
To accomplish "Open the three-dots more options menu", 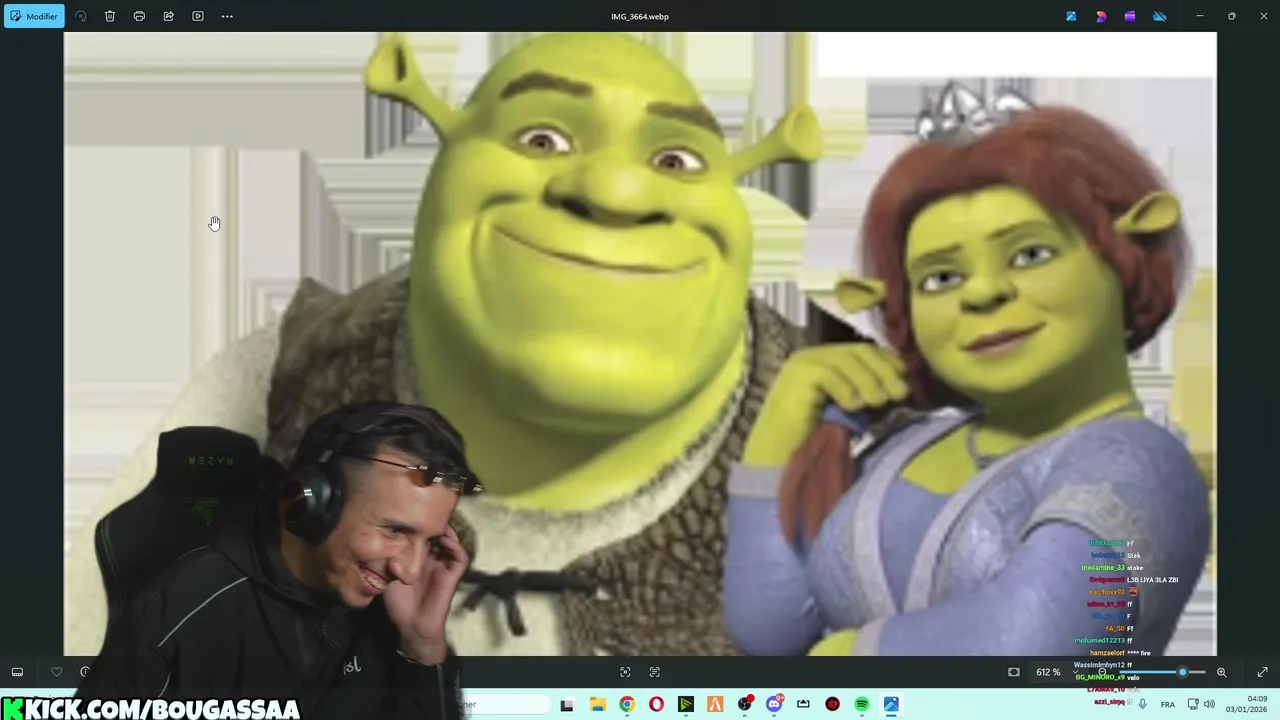I will pyautogui.click(x=227, y=16).
